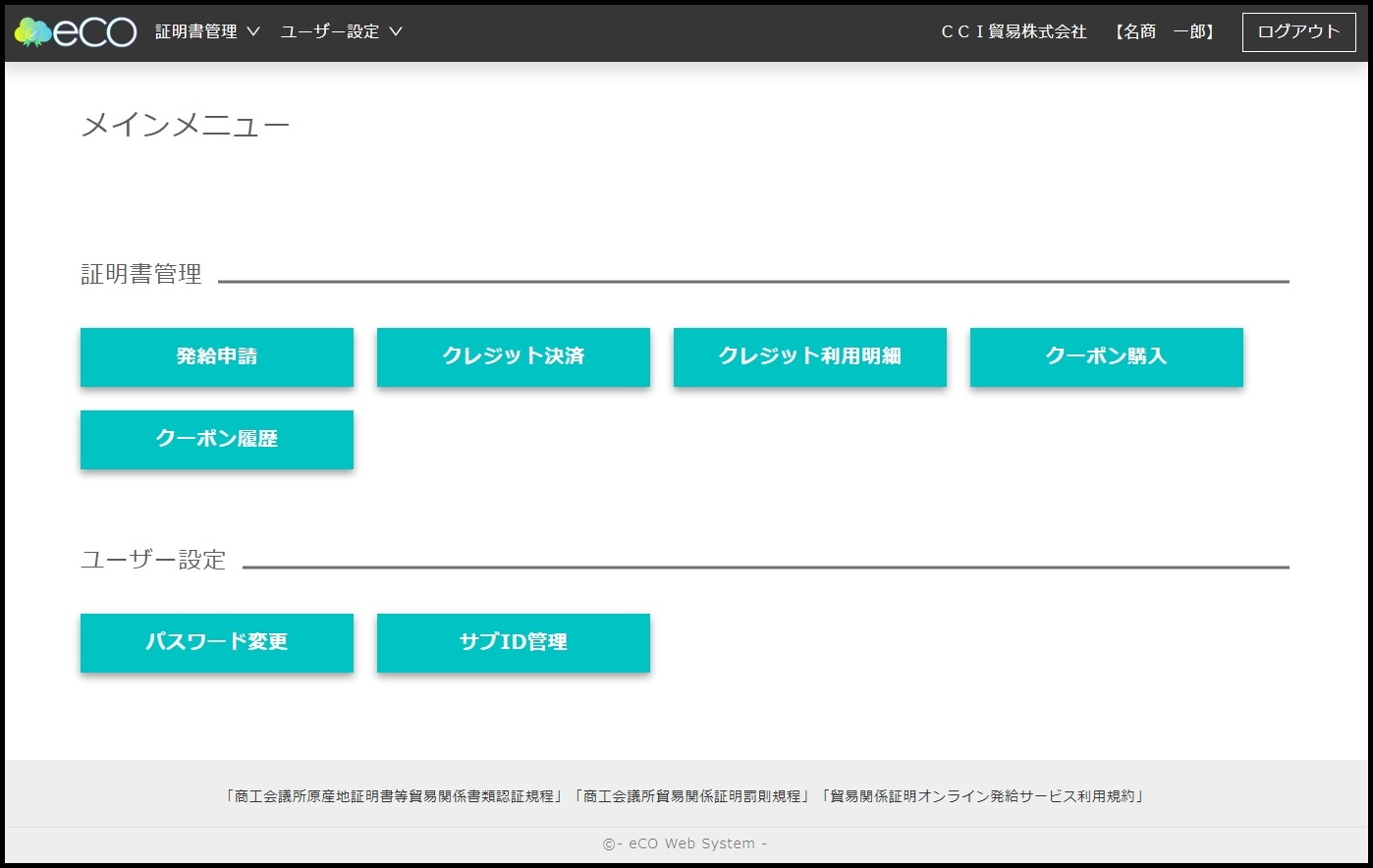Click the メインメニュー heading
The width and height of the screenshot is (1373, 868).
click(x=186, y=126)
